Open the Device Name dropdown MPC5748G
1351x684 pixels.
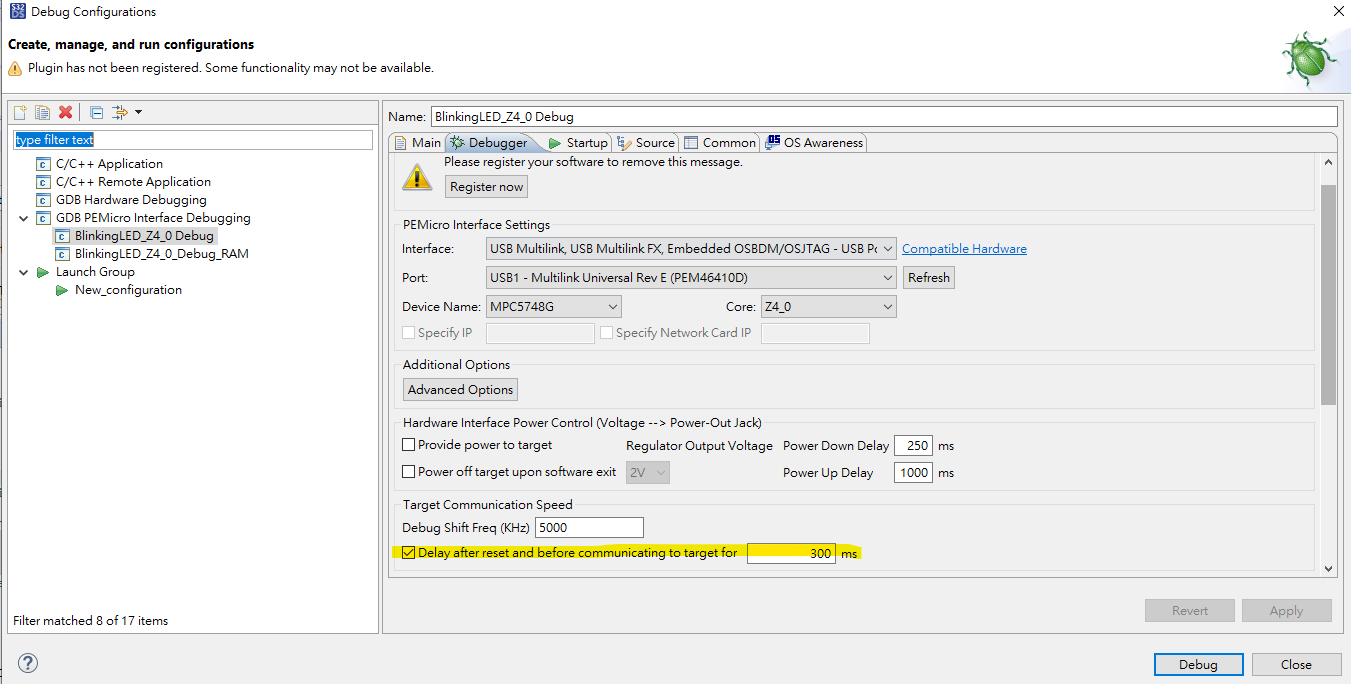point(554,307)
